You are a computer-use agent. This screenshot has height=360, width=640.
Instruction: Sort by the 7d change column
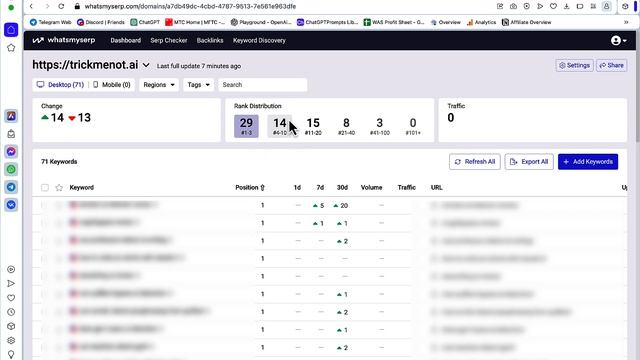pos(320,187)
